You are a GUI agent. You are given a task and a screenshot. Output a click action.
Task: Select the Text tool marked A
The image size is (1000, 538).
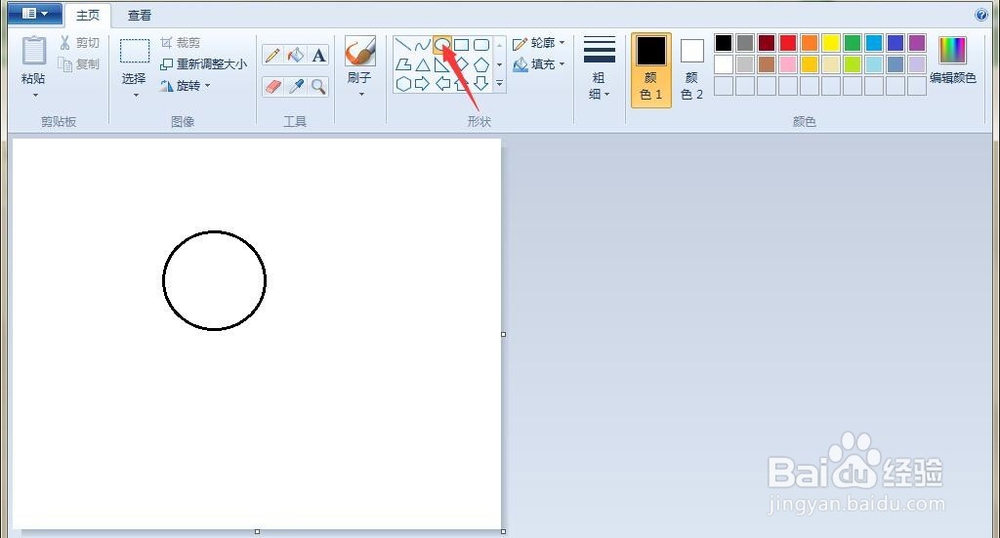pyautogui.click(x=318, y=55)
